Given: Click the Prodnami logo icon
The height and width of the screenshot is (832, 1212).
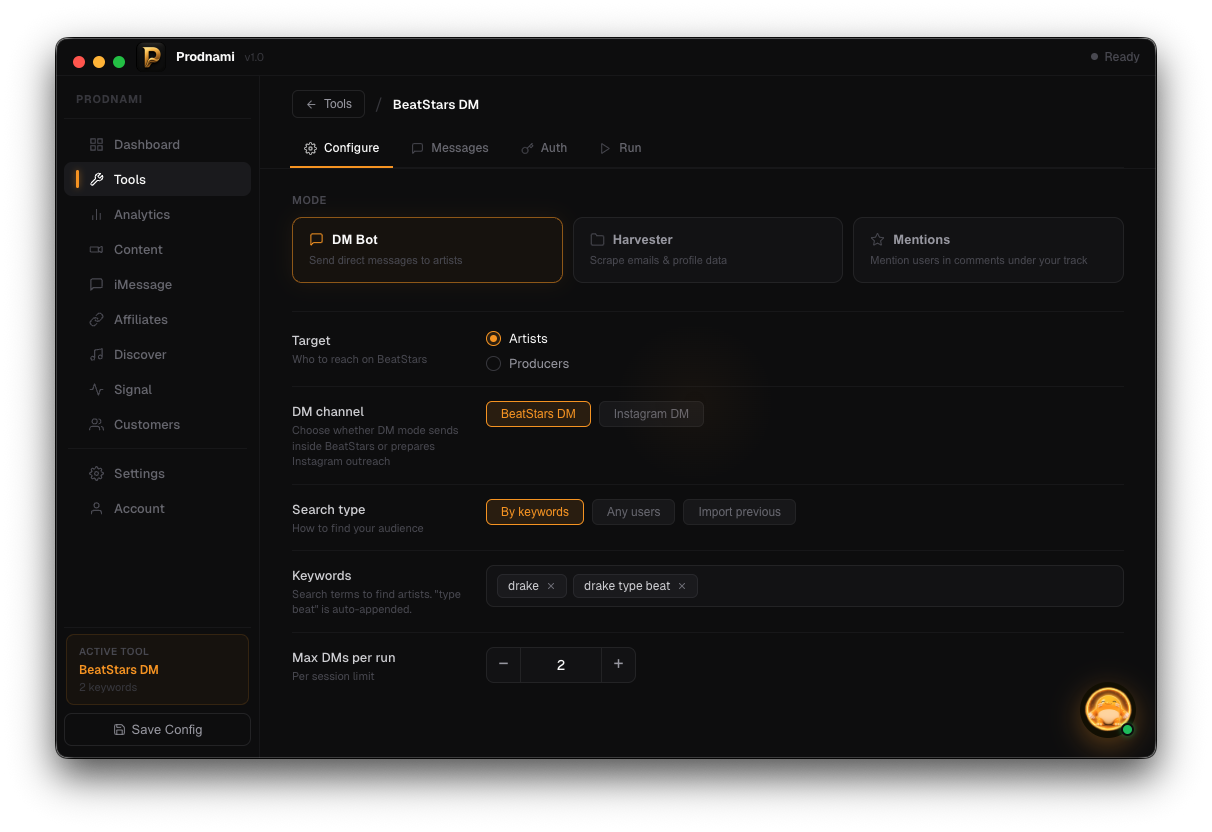Looking at the screenshot, I should coord(151,57).
